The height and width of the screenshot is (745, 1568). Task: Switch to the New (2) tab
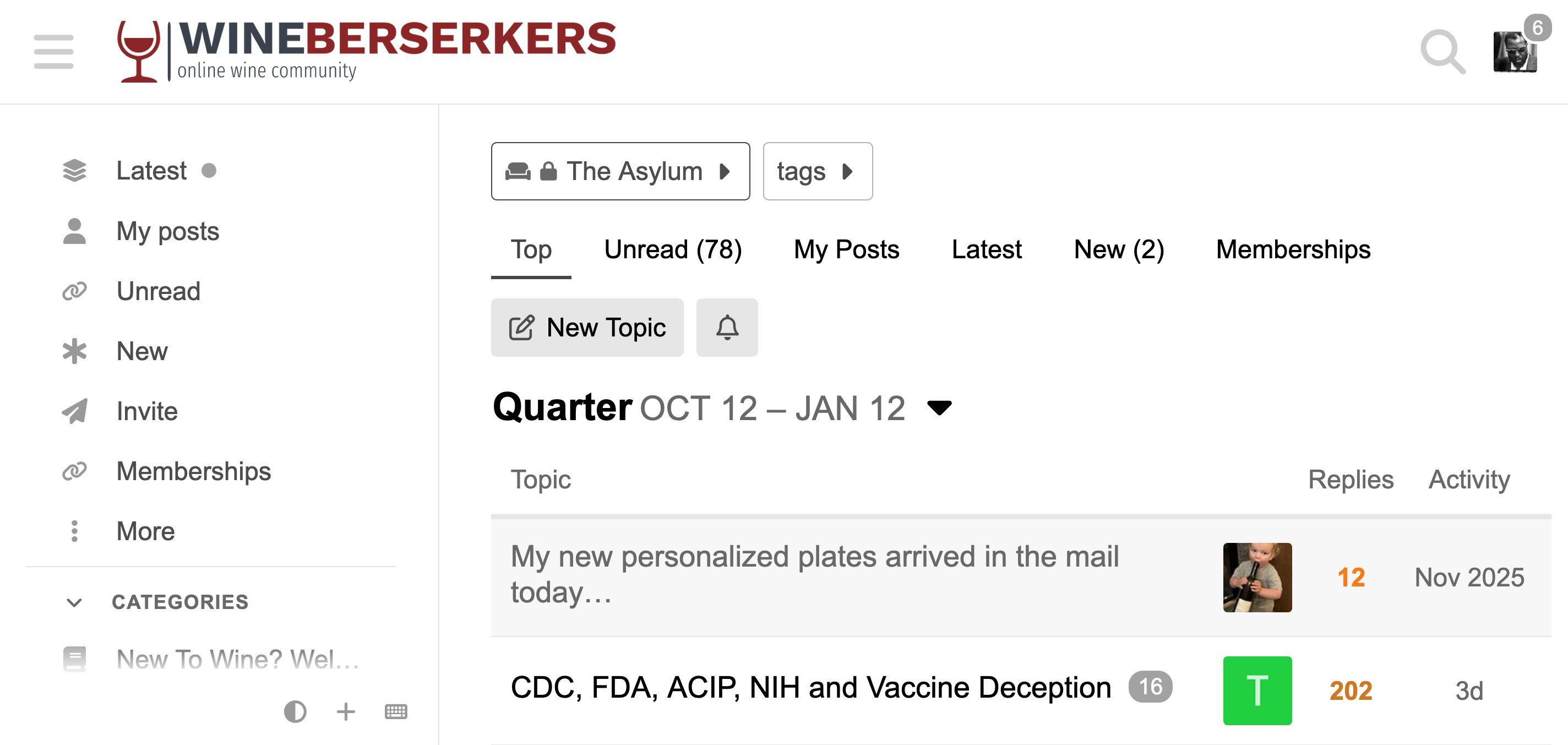(x=1118, y=249)
